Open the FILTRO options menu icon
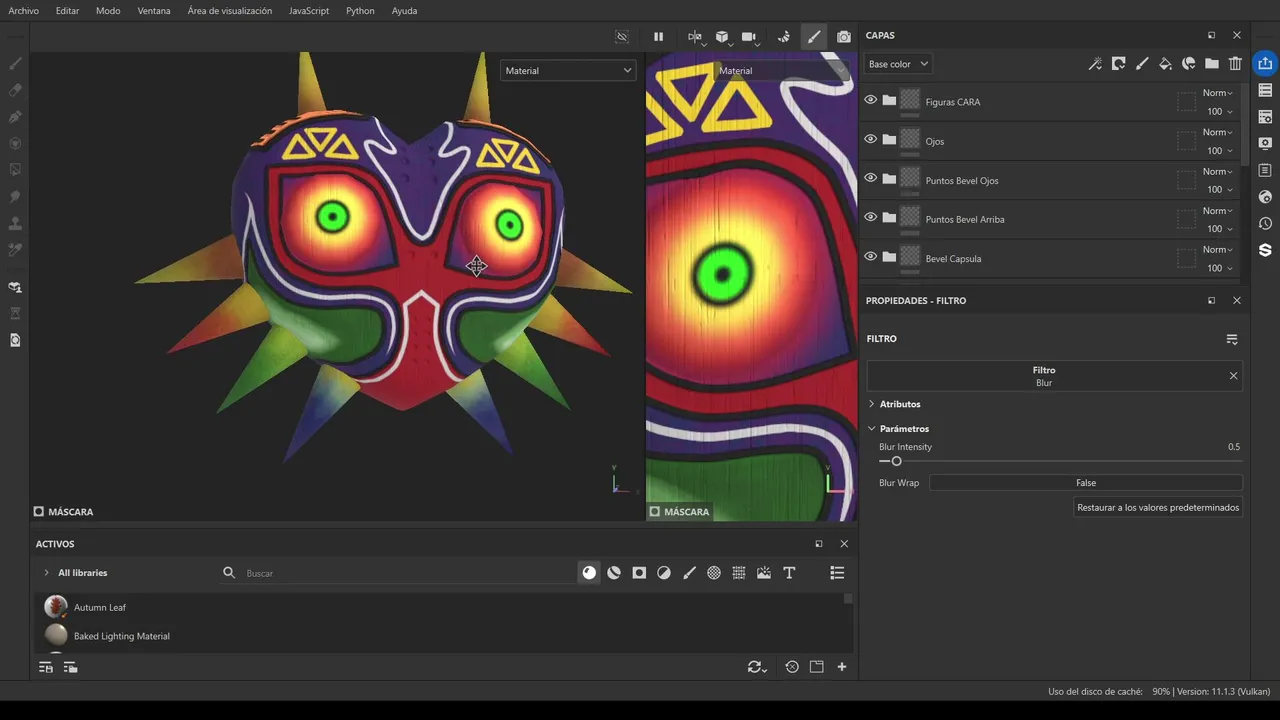Image resolution: width=1280 pixels, height=720 pixels. 1232,340
